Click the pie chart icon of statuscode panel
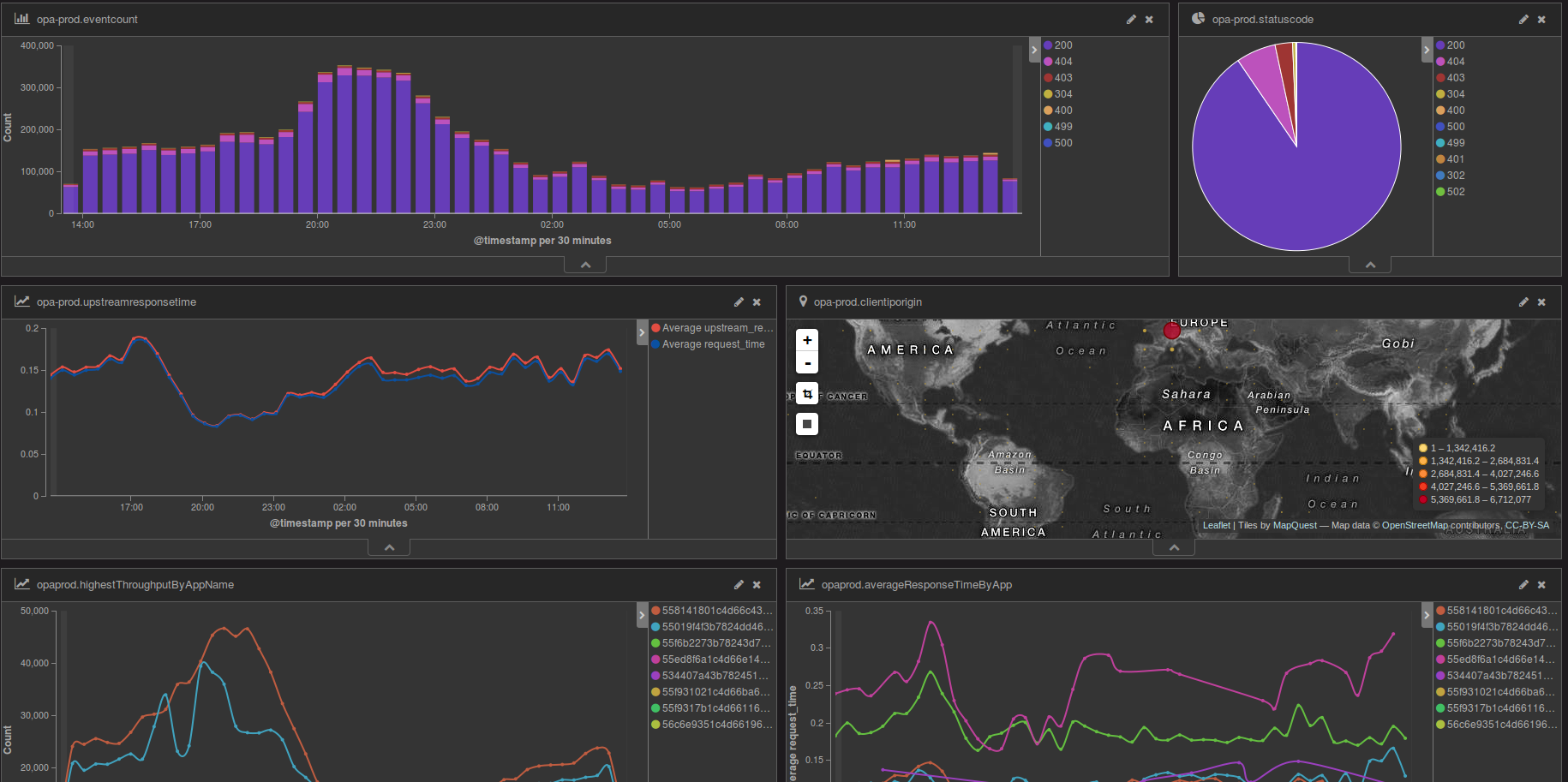The width and height of the screenshot is (1568, 782). (1198, 19)
